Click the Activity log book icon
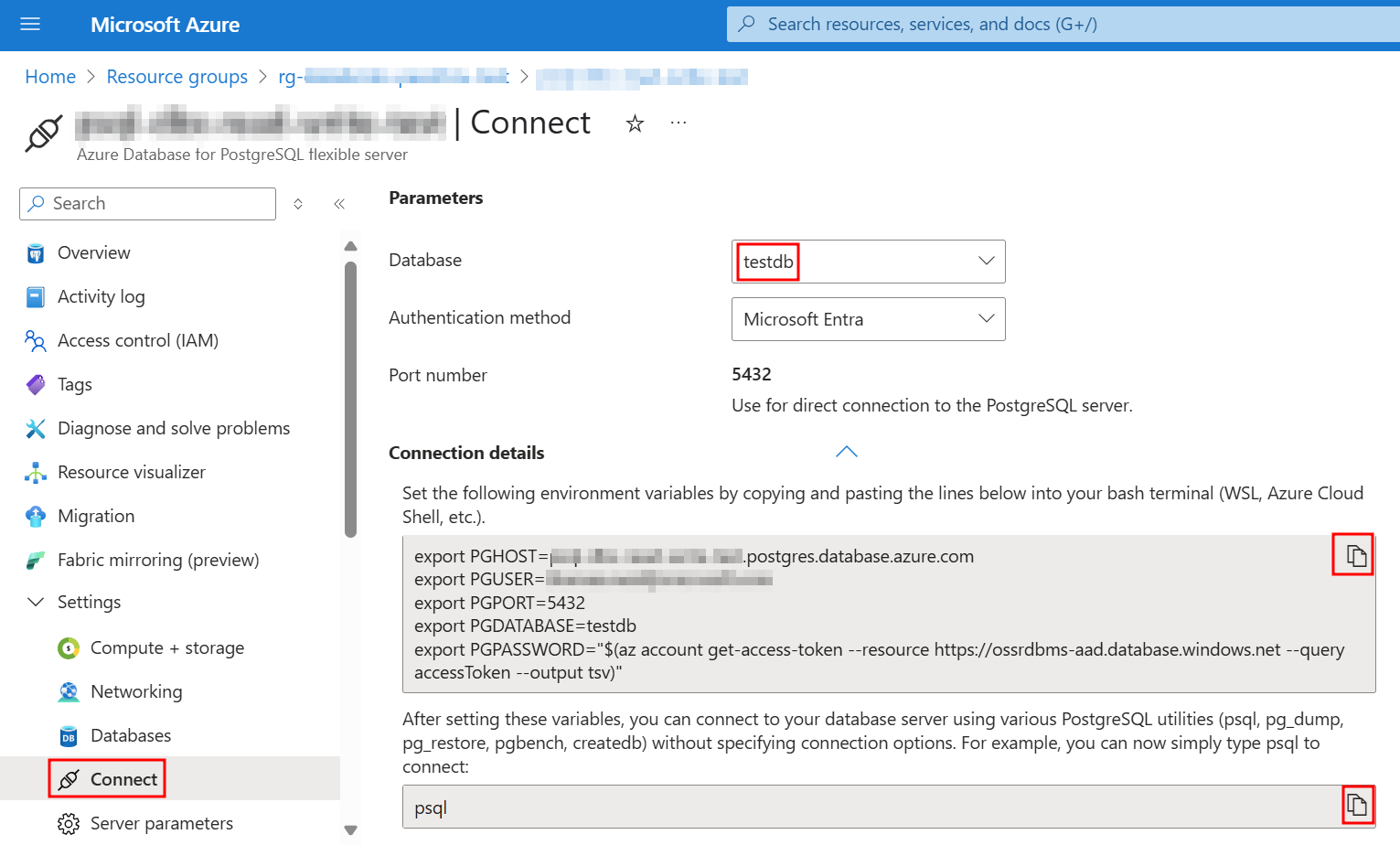 click(x=36, y=297)
